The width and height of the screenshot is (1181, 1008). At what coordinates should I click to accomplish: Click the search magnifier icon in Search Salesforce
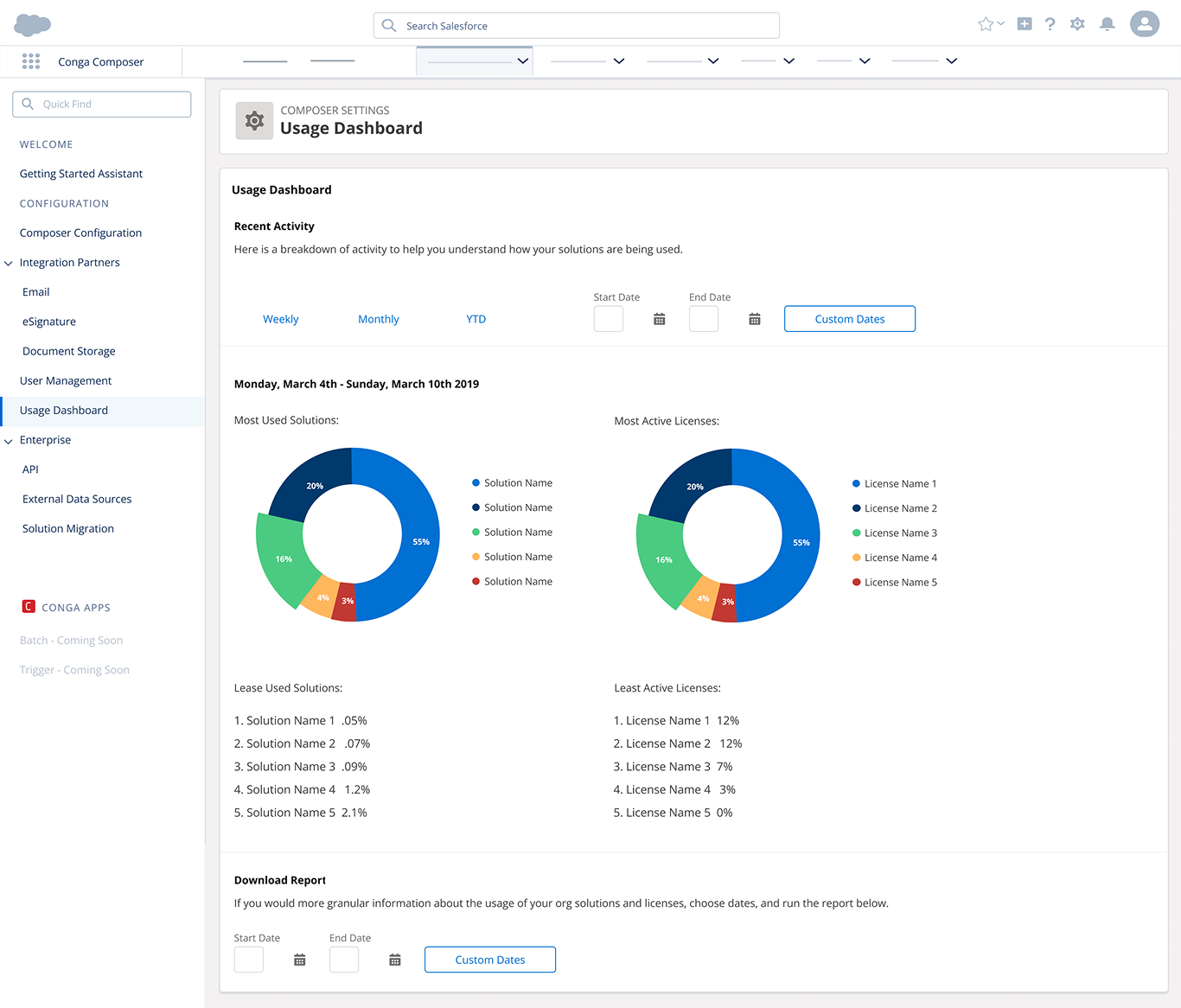tap(389, 26)
